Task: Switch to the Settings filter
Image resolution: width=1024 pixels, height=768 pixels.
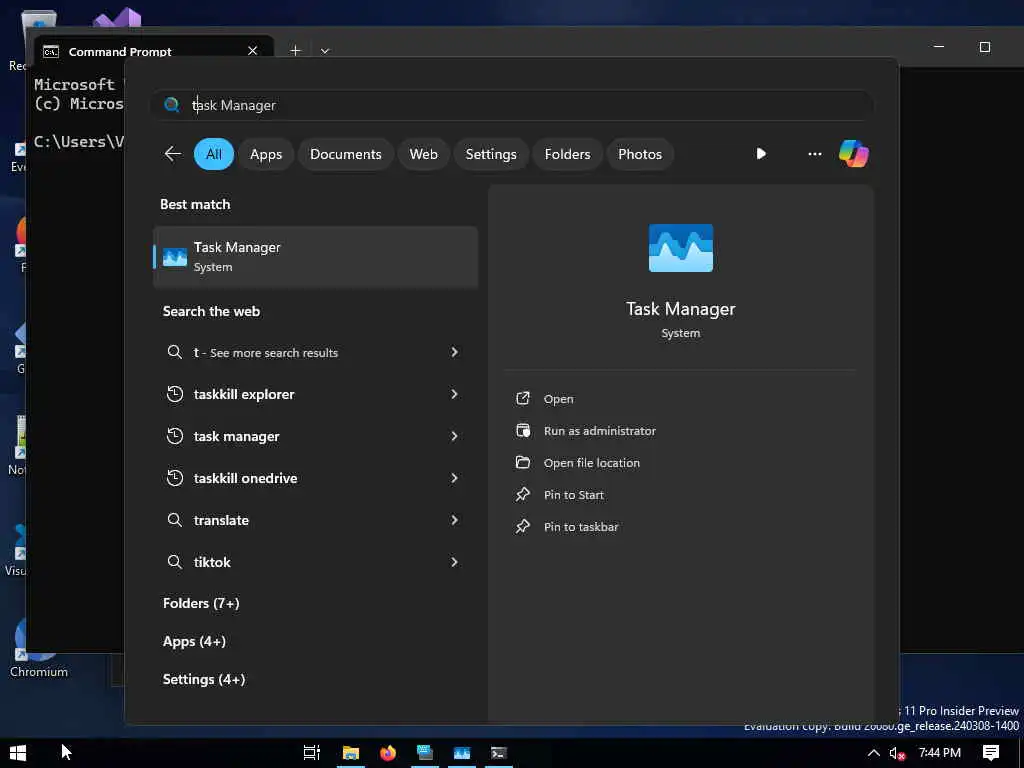Action: pyautogui.click(x=490, y=154)
